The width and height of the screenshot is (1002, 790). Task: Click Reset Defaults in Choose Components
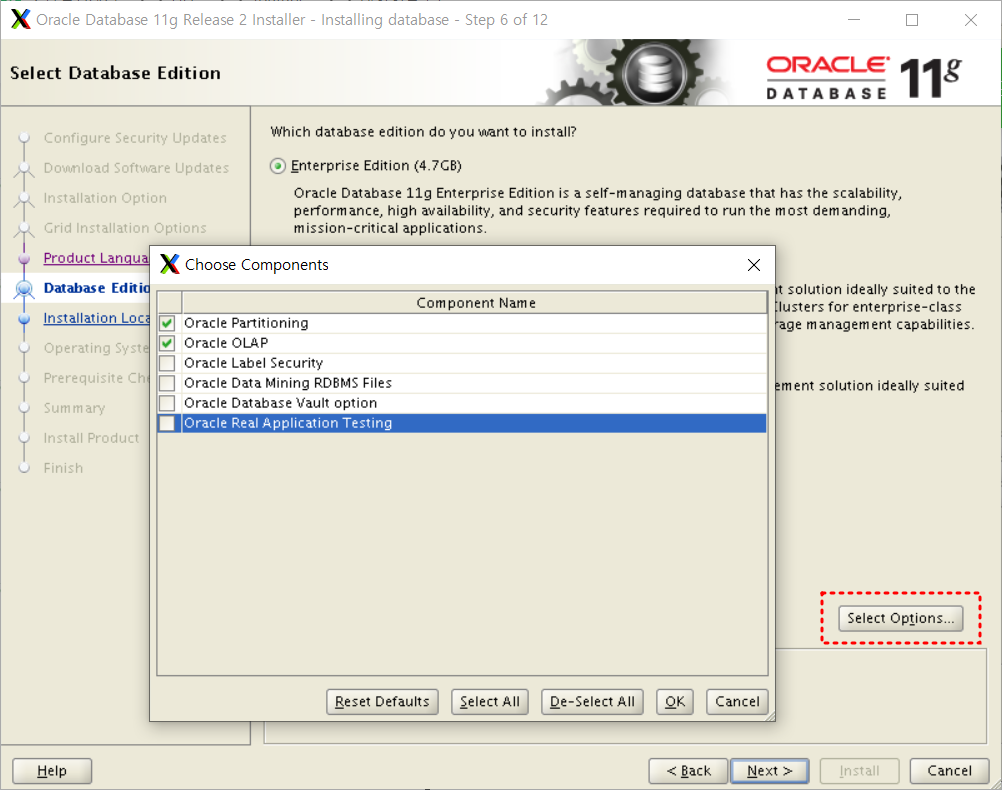382,702
